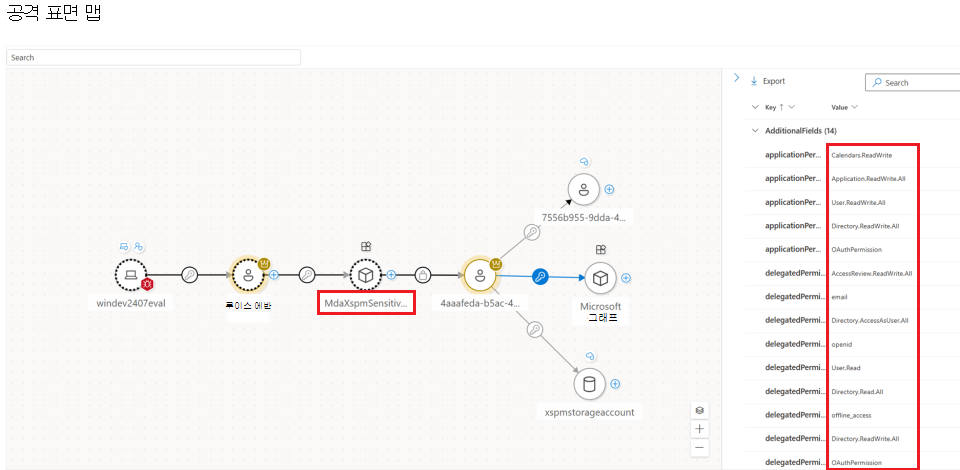Expand the plus button beside 루이스 user node
This screenshot has width=960, height=470.
(x=274, y=275)
